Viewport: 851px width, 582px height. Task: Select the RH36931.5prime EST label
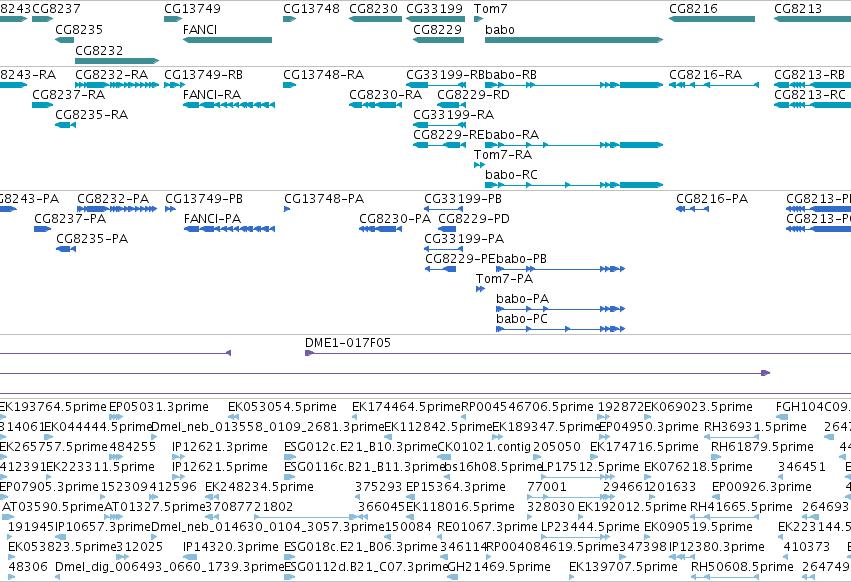pyautogui.click(x=755, y=427)
